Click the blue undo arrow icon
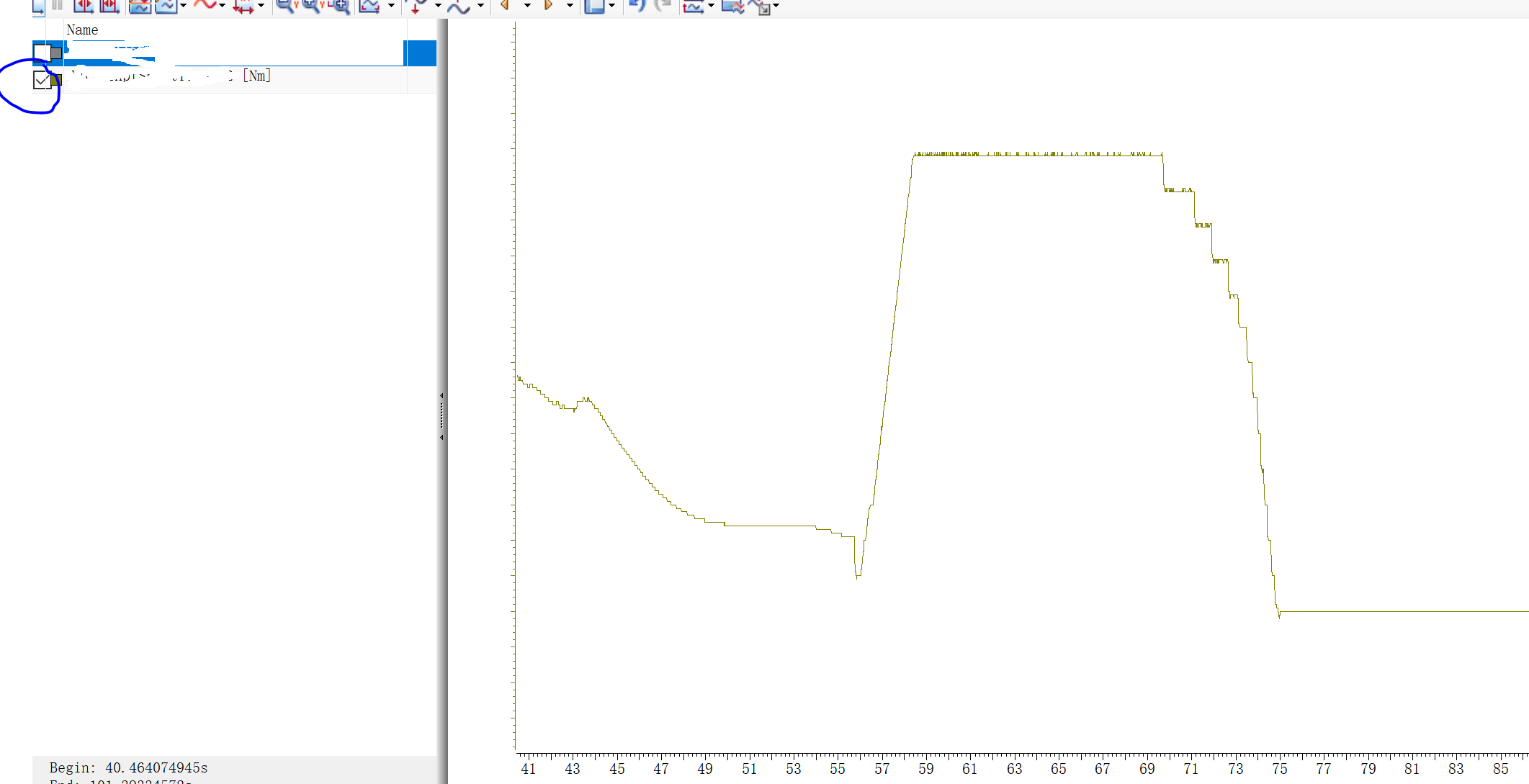 (x=637, y=6)
